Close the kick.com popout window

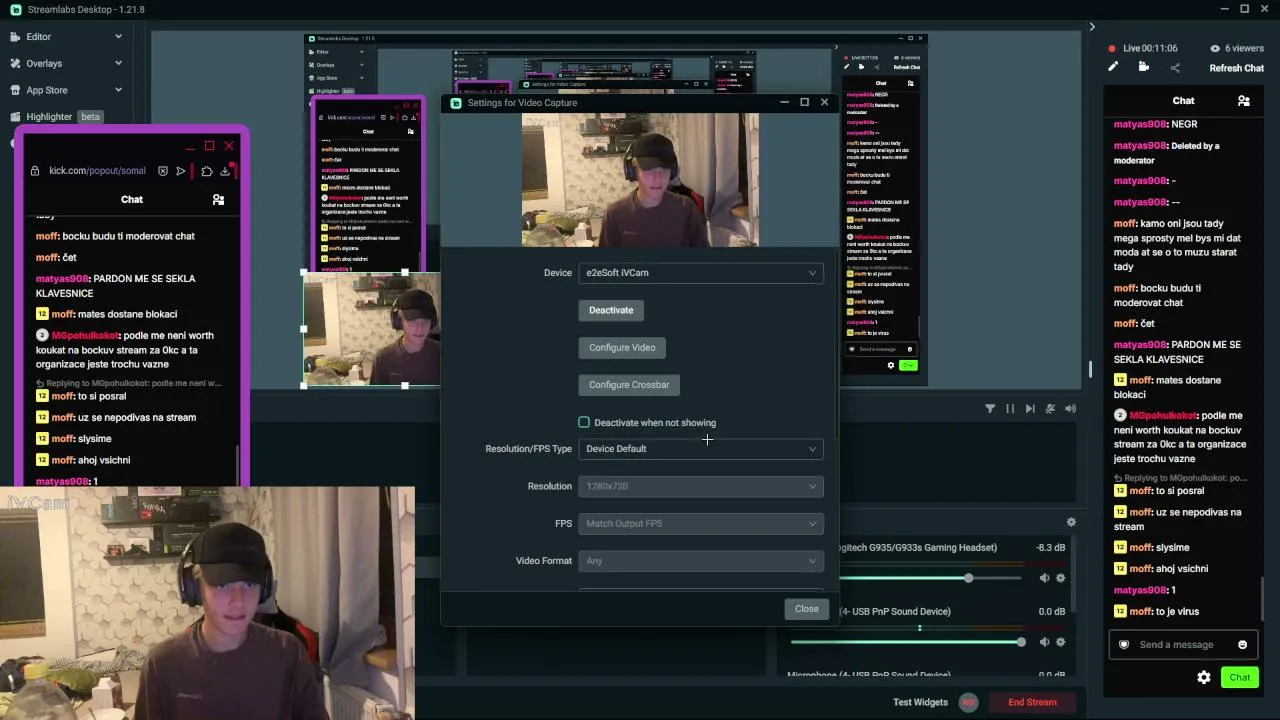pos(229,146)
